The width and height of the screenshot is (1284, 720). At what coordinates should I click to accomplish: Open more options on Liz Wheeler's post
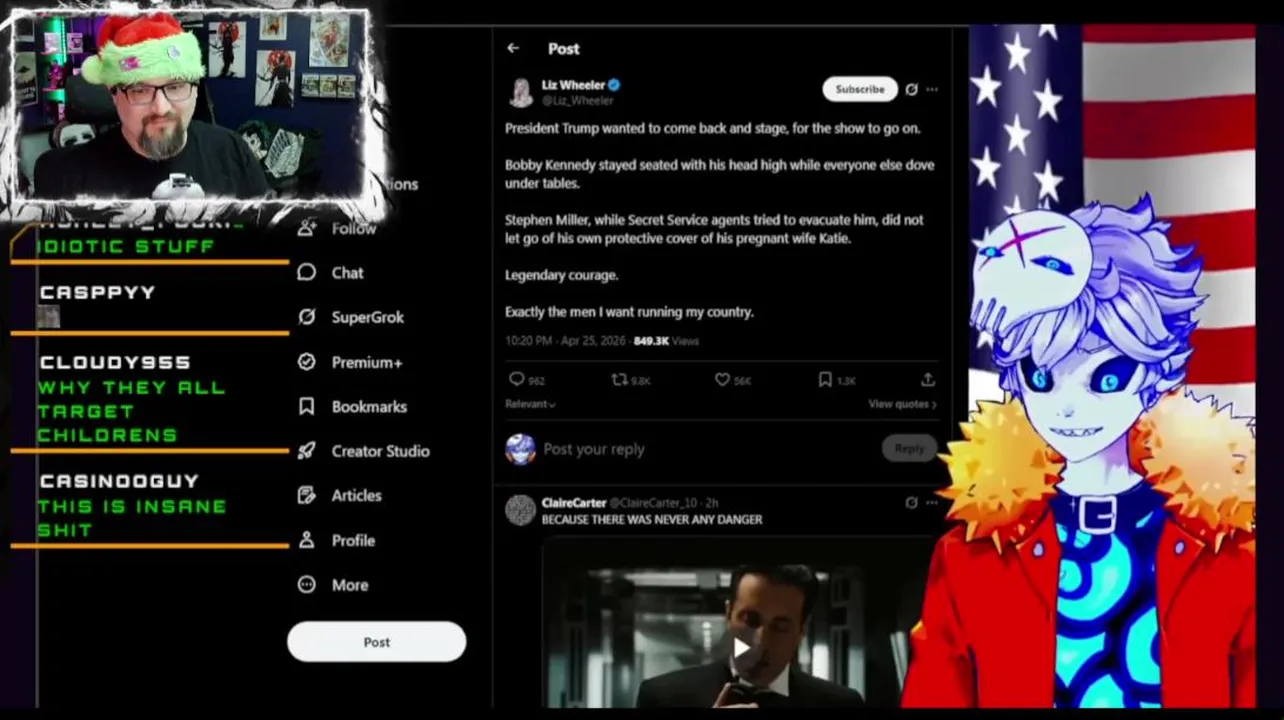(932, 89)
